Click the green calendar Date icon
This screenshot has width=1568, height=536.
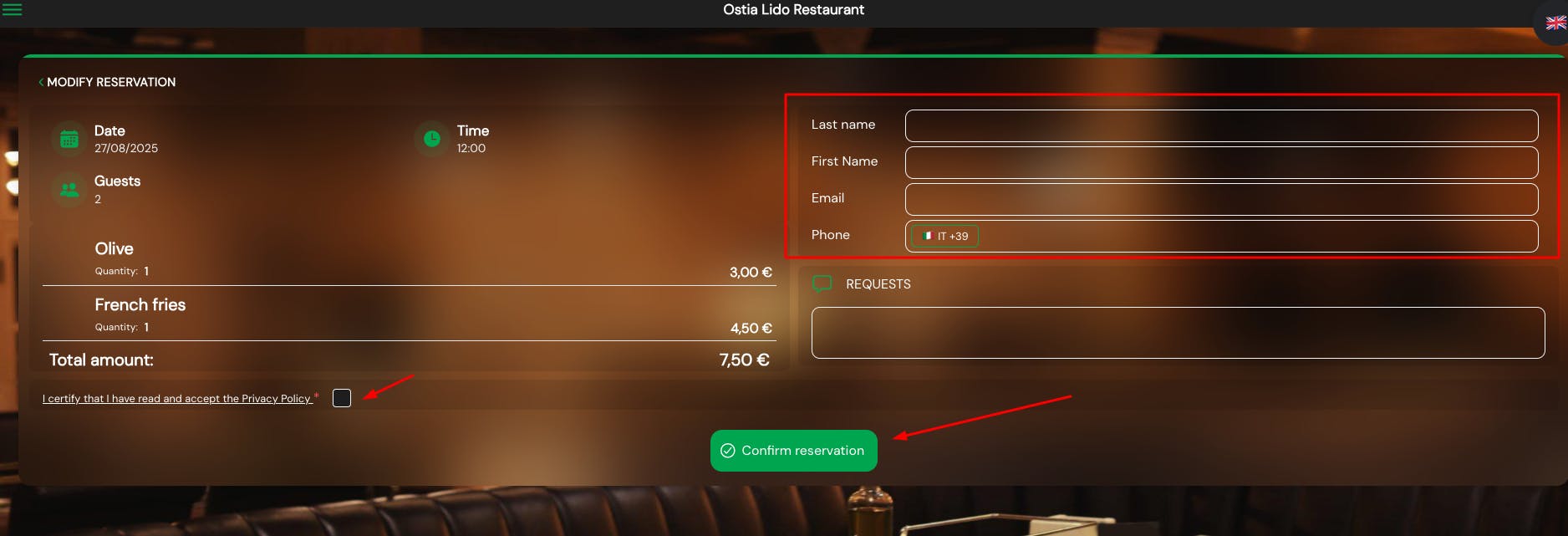tap(69, 140)
